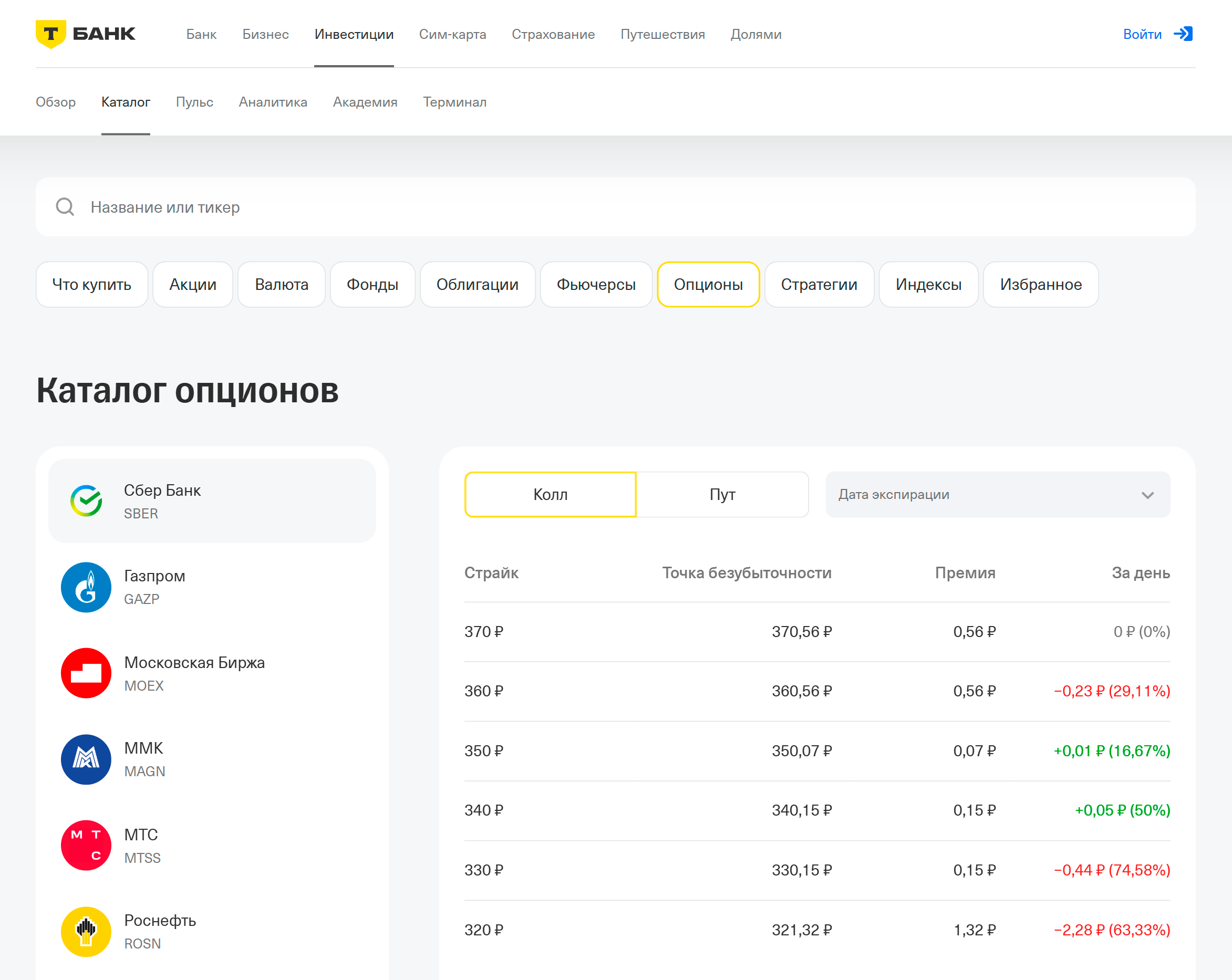
Task: Click the 340 ₽ strike cell
Action: tap(483, 810)
